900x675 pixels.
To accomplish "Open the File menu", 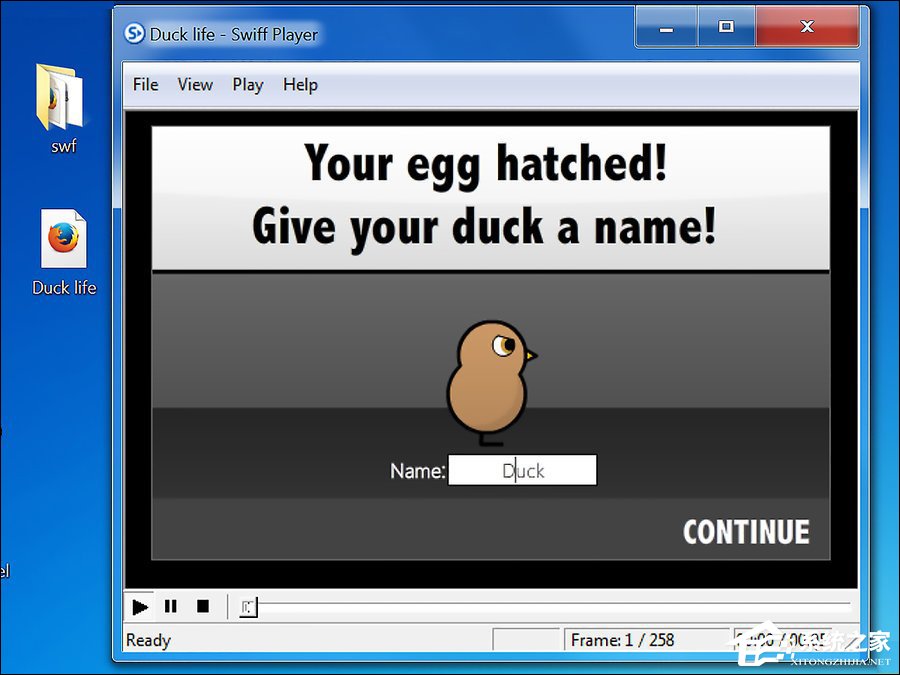I will [145, 85].
